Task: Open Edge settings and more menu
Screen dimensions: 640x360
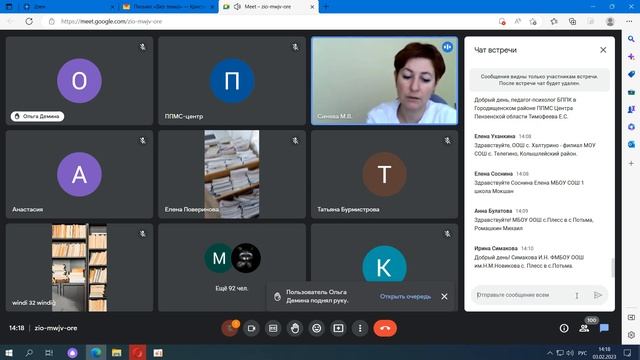Action: click(629, 22)
